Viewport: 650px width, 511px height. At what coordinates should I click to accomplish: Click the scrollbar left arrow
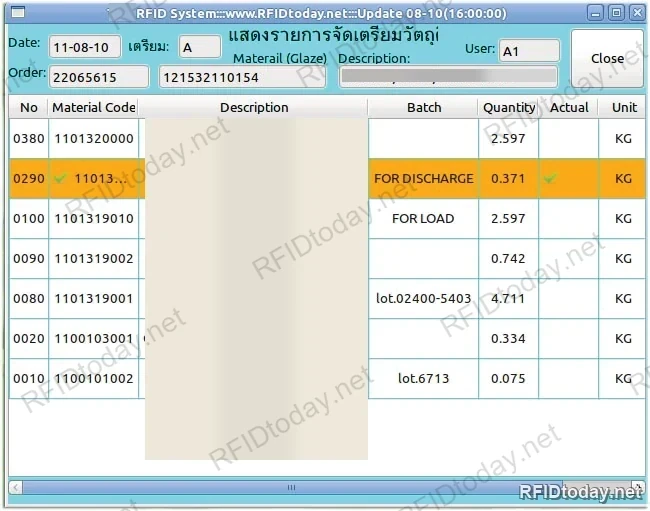tap(16, 487)
